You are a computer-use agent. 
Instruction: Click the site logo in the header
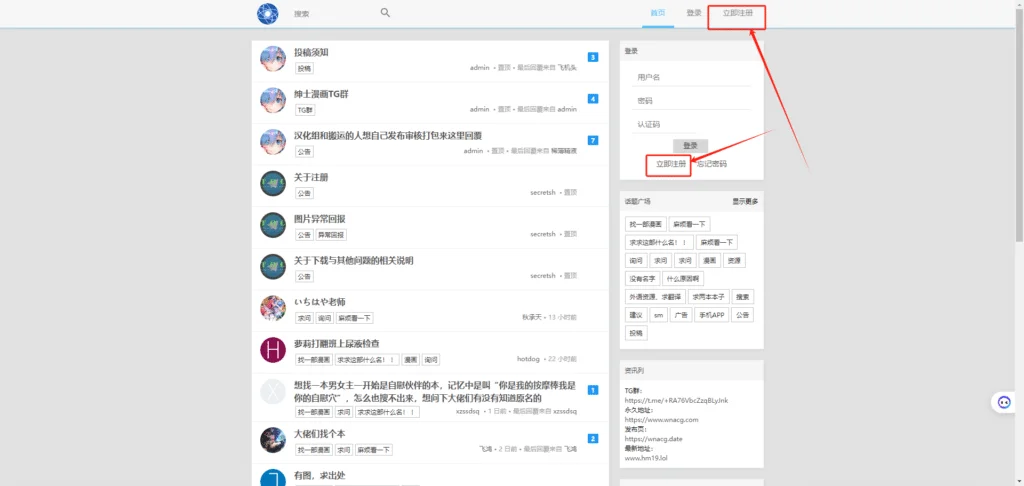click(x=267, y=13)
